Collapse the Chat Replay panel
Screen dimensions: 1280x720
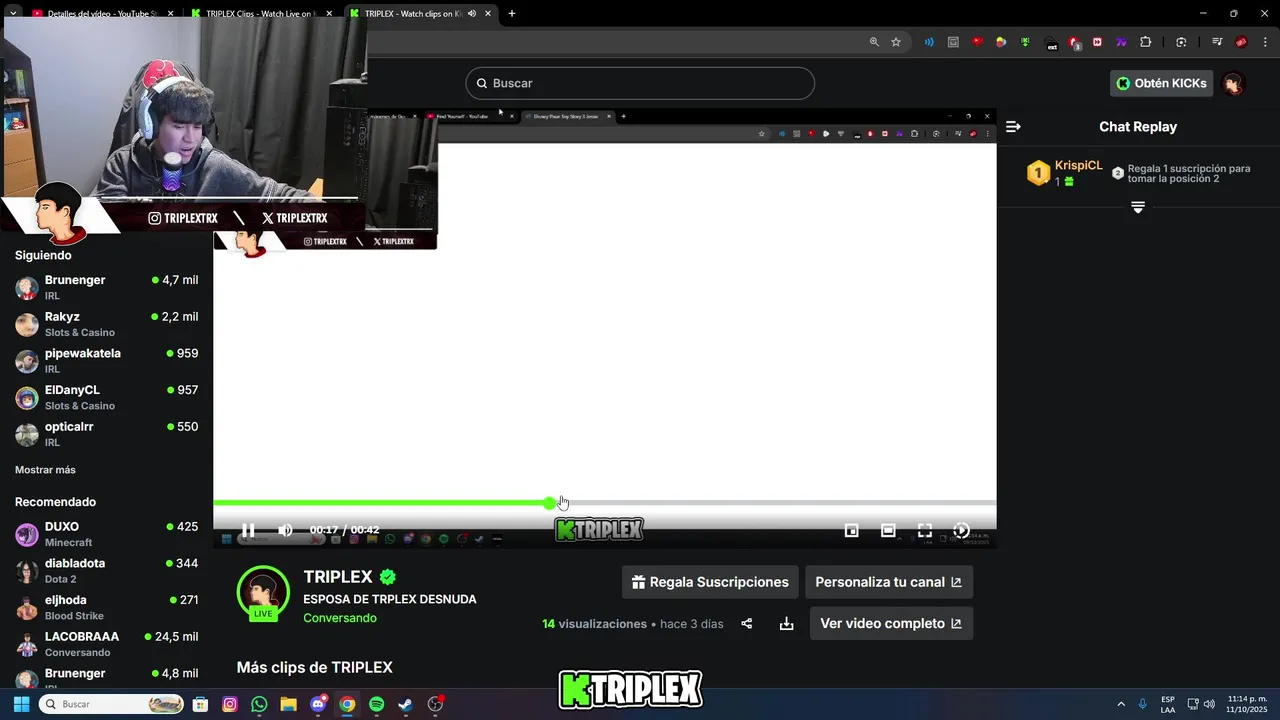pos(1013,126)
